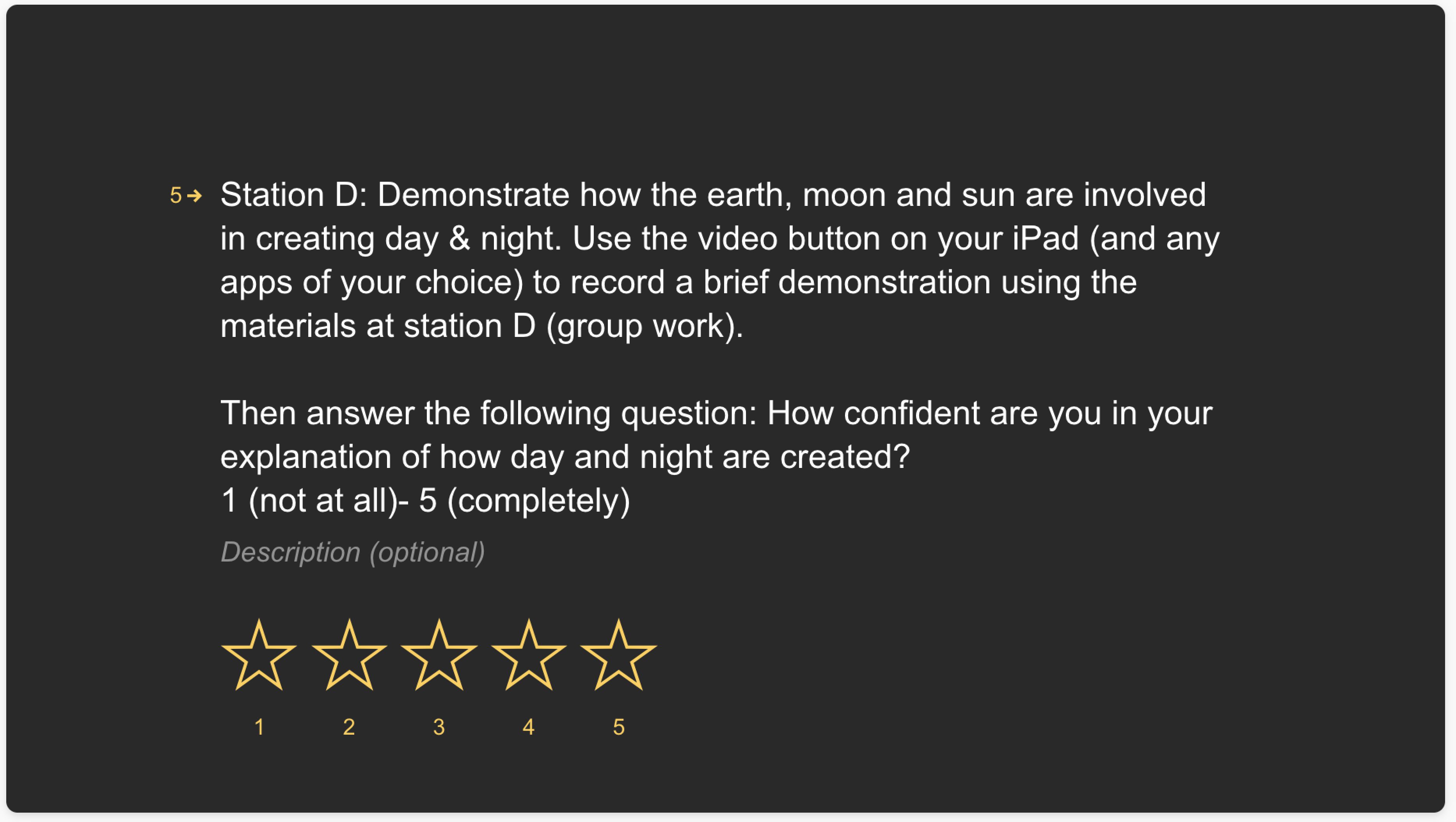1456x822 pixels.
Task: Select the fifth star for completely confident
Action: pos(618,655)
